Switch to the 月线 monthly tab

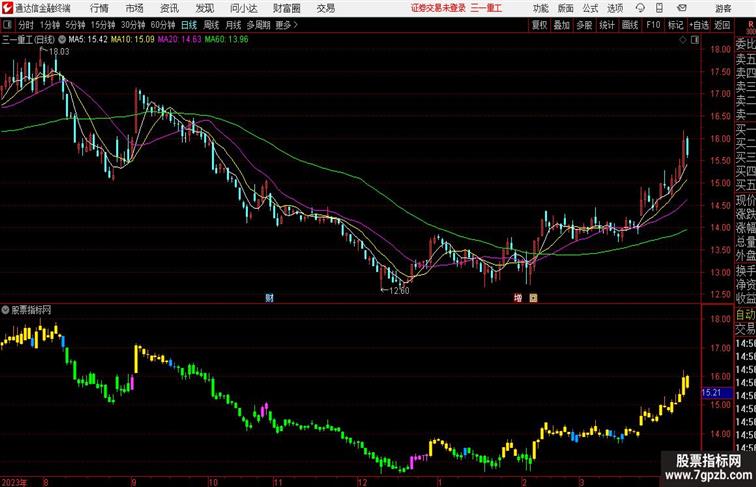click(233, 25)
